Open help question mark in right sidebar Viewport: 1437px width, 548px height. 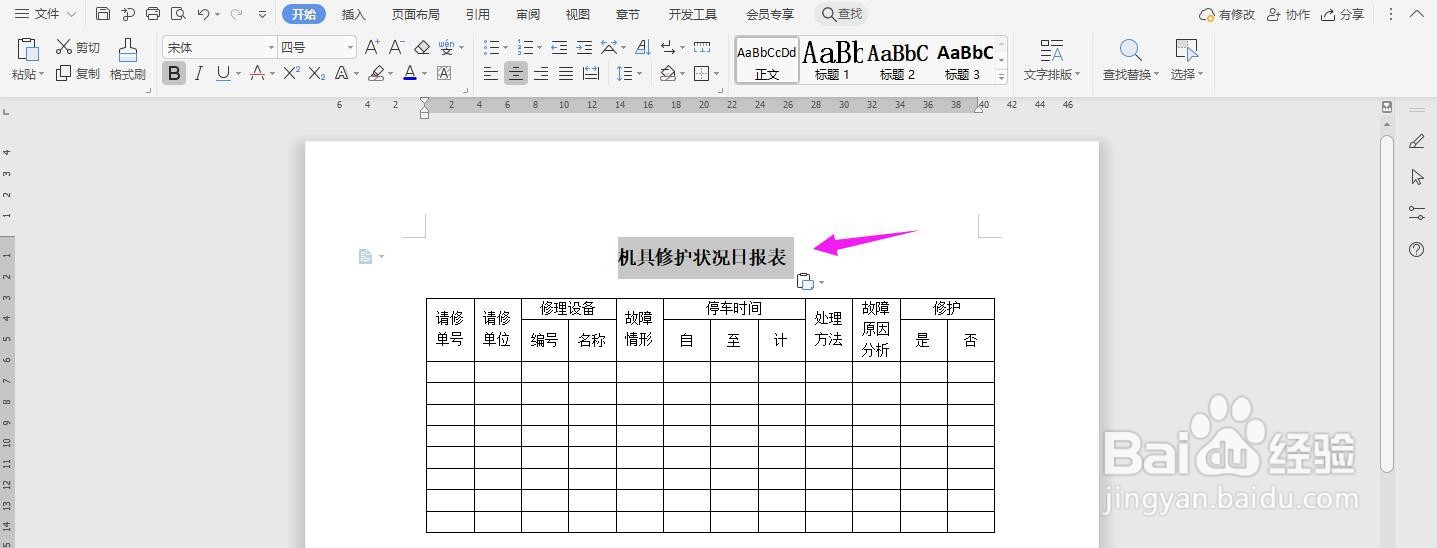[1416, 250]
